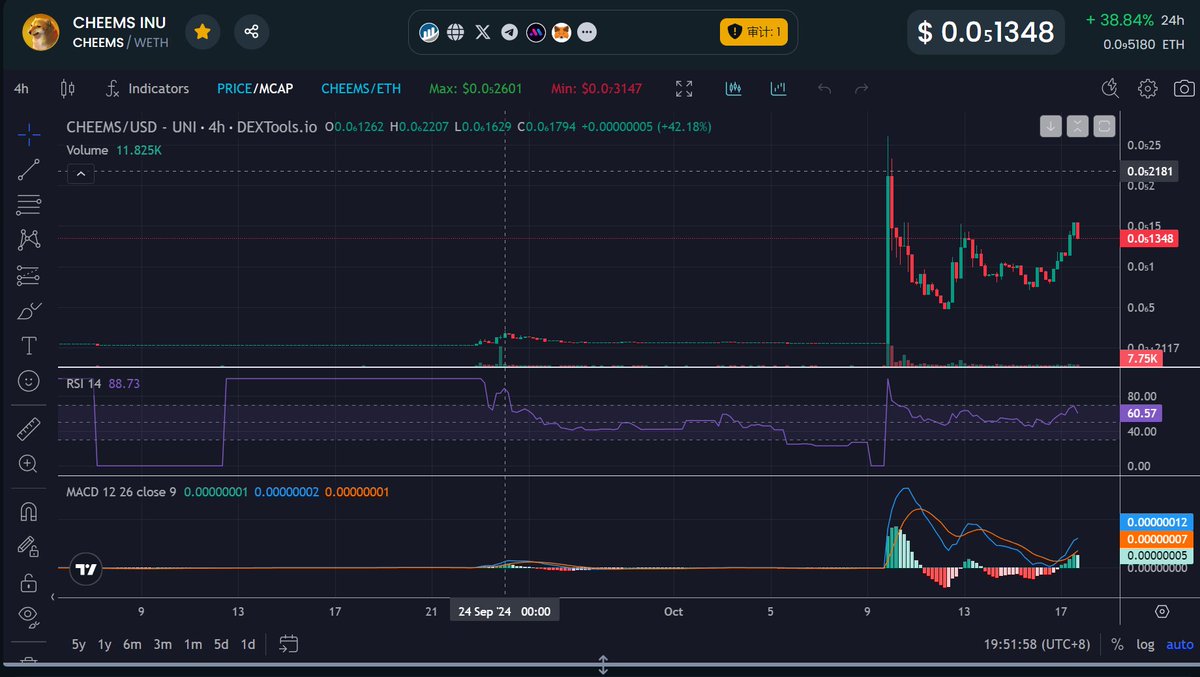Select the 6m date range
Image resolution: width=1200 pixels, height=677 pixels.
tap(132, 644)
